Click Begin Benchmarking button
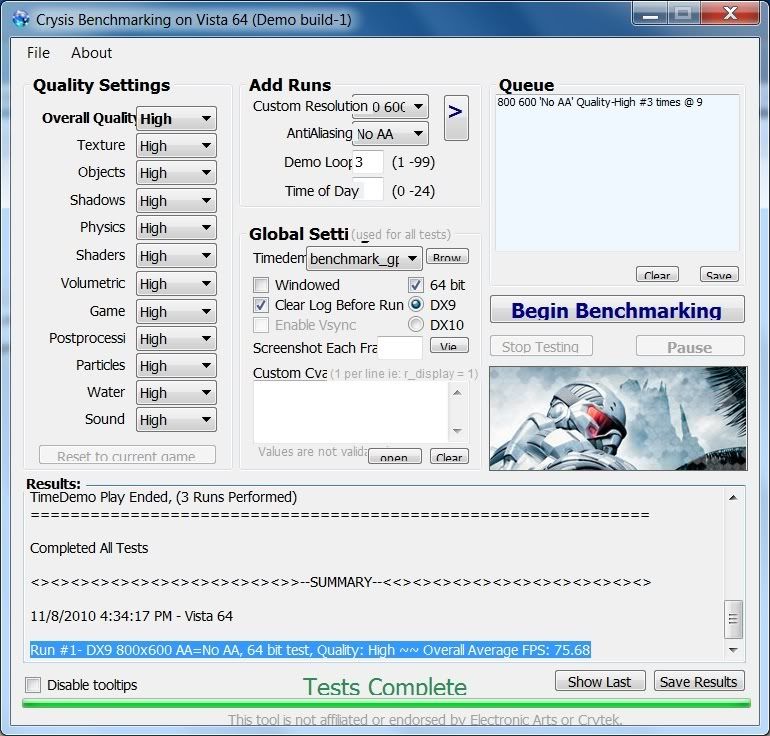770x736 pixels. (617, 309)
